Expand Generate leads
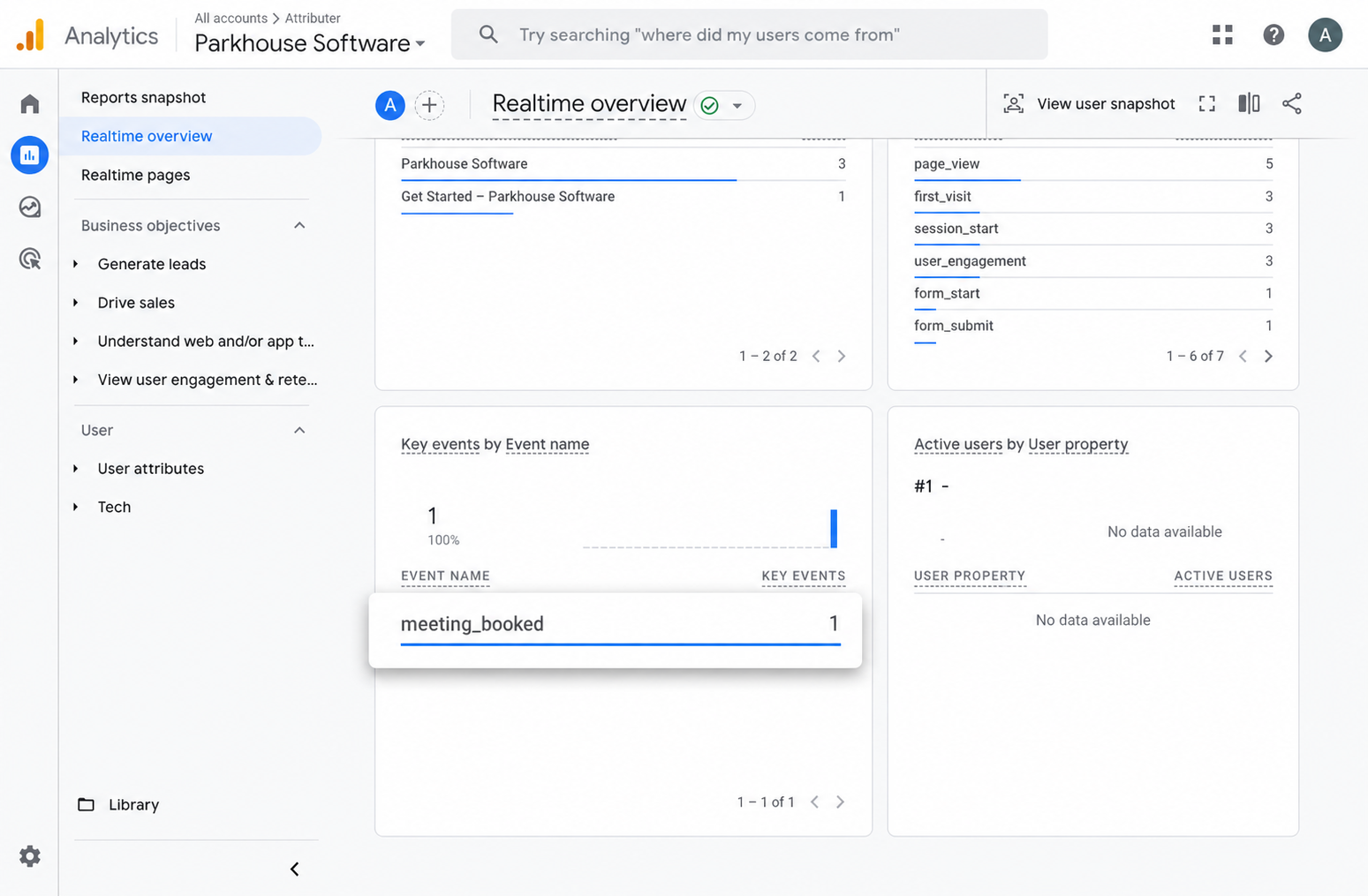This screenshot has width=1368, height=896. pyautogui.click(x=76, y=264)
